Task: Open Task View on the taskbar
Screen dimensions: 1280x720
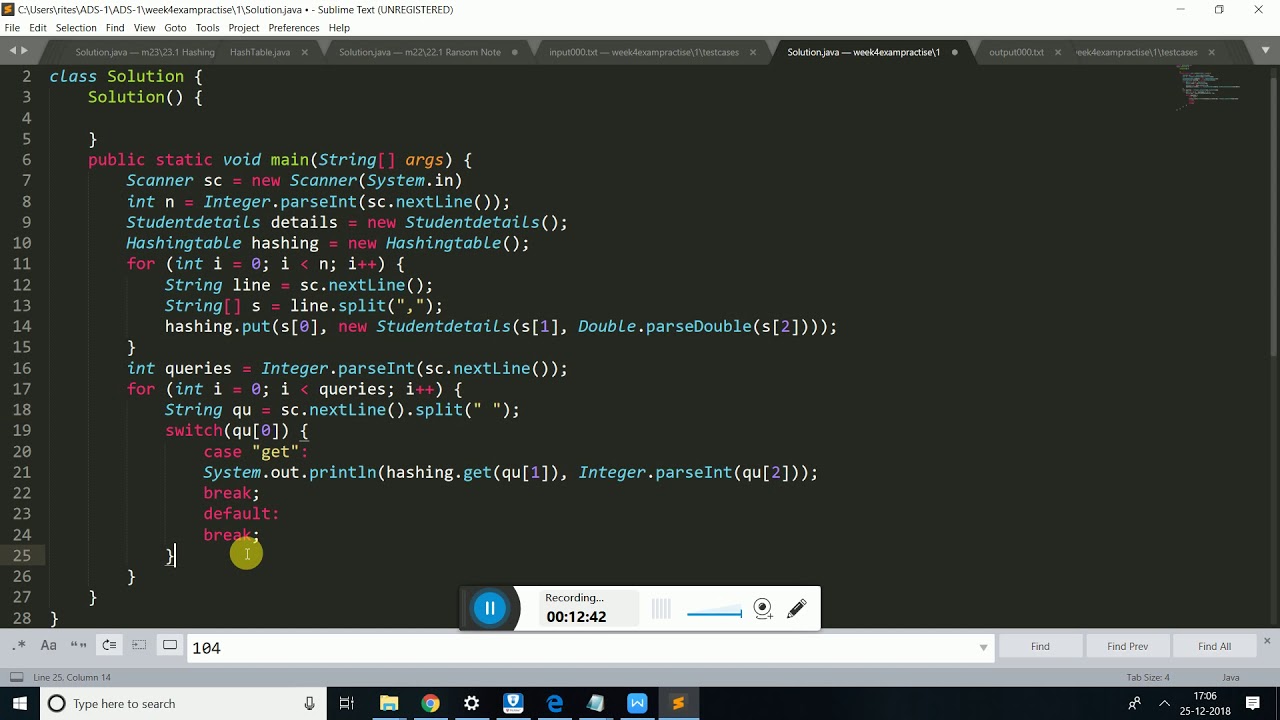Action: (x=347, y=704)
